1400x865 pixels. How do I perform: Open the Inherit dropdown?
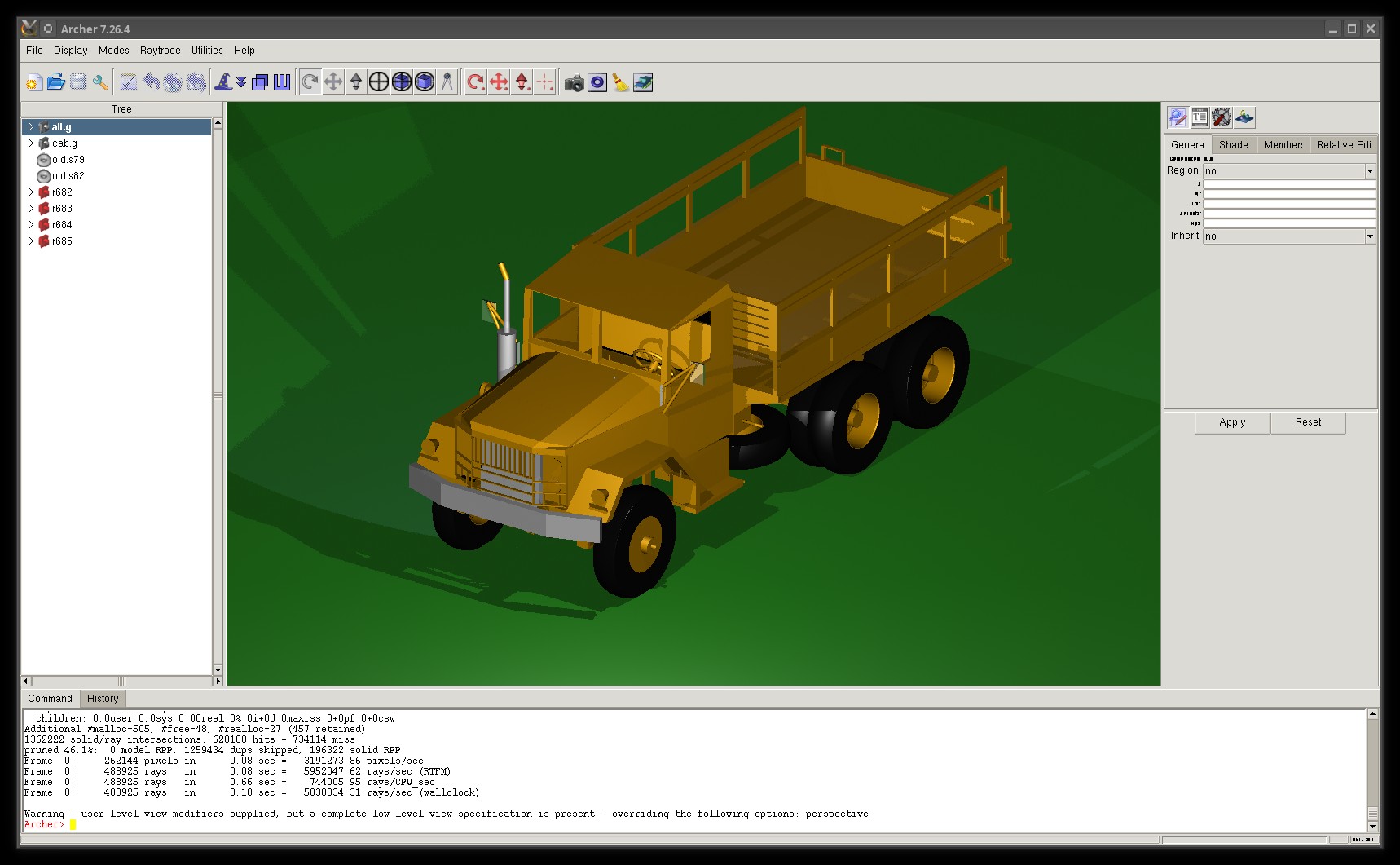tap(1369, 236)
